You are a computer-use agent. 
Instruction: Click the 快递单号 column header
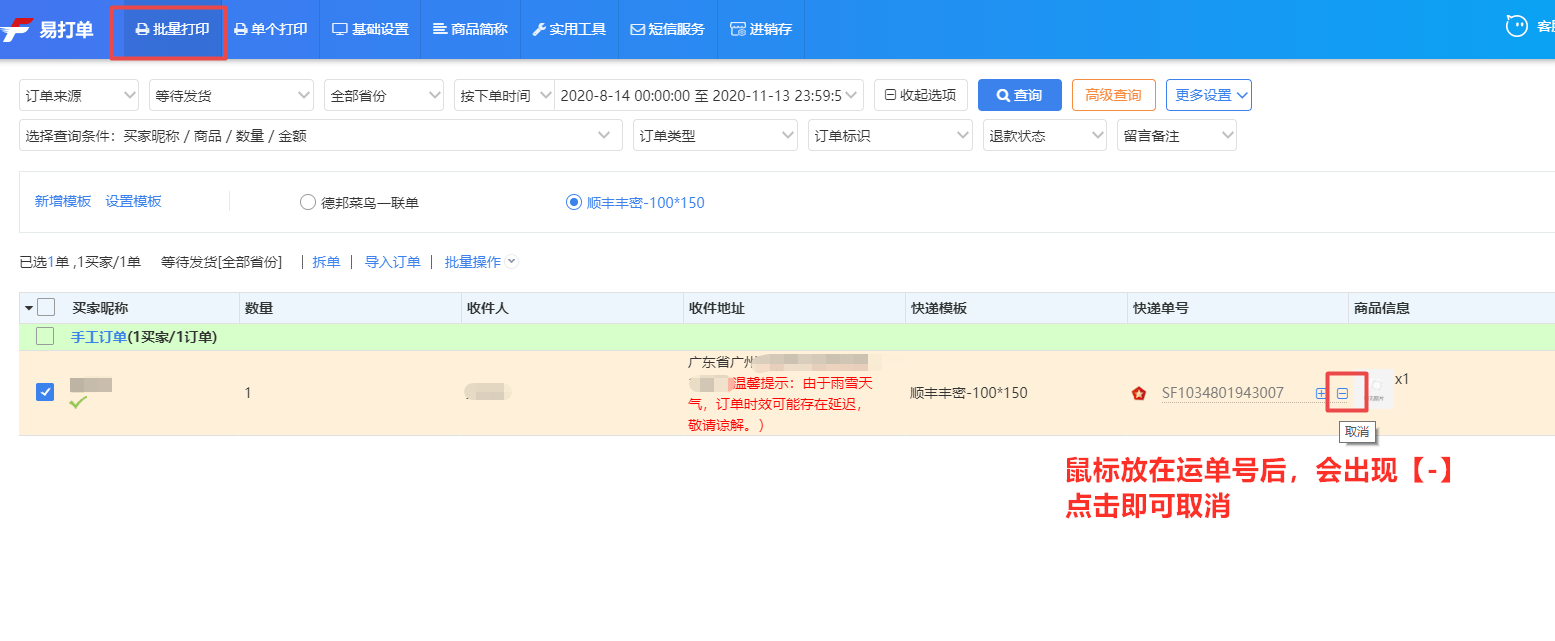pos(1161,308)
